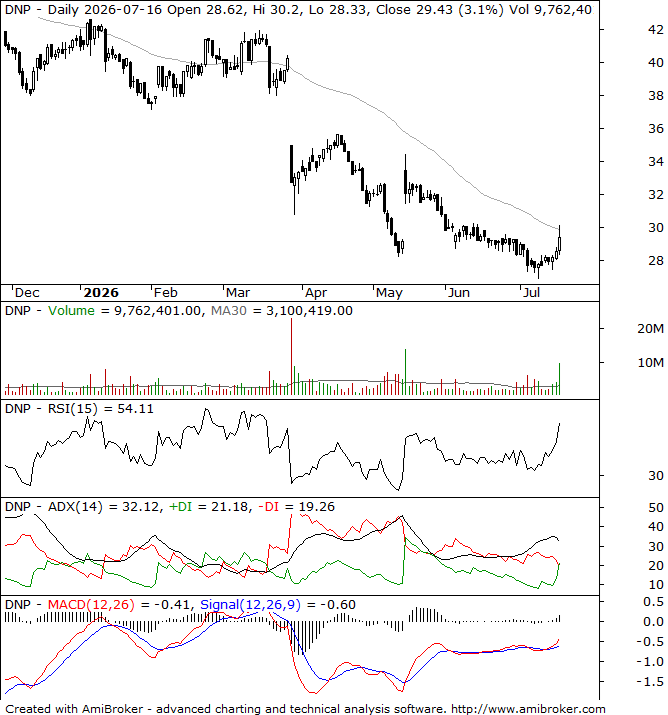Click the last green volume bar in July
This screenshot has height=715, width=668.
(559, 379)
